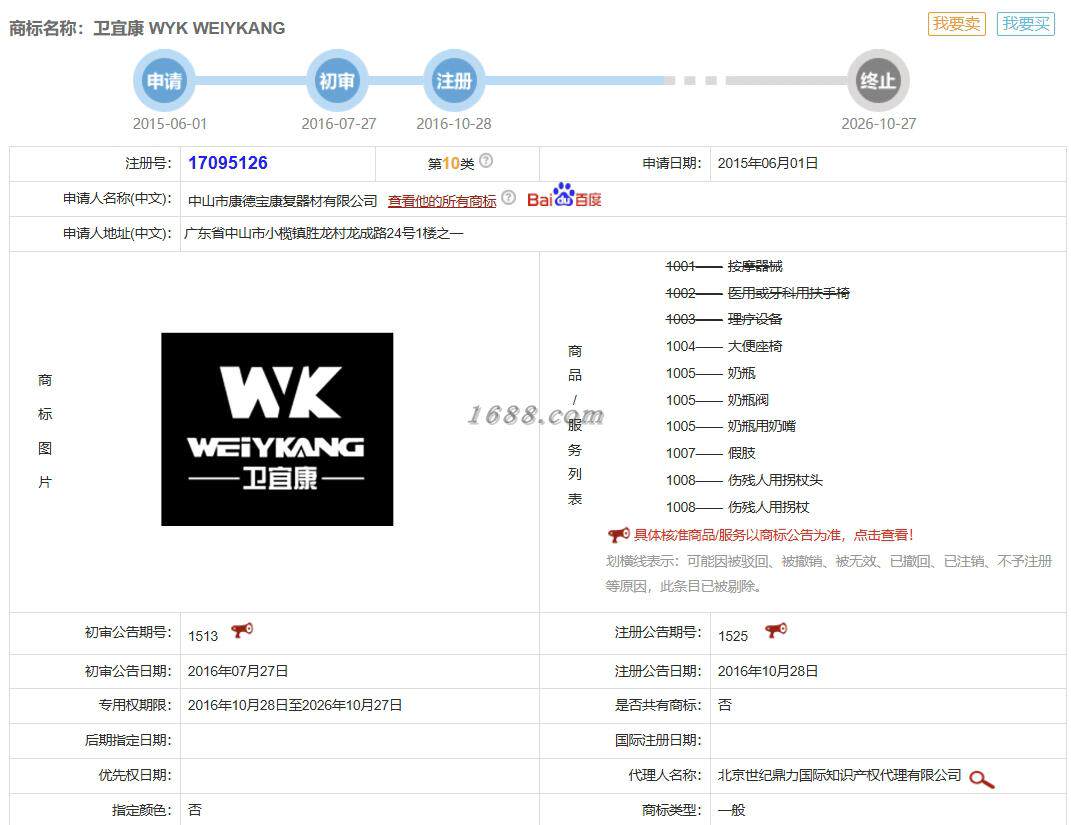Select goods item 1004 大便座椅
Image resolution: width=1071 pixels, height=825 pixels.
coord(724,346)
